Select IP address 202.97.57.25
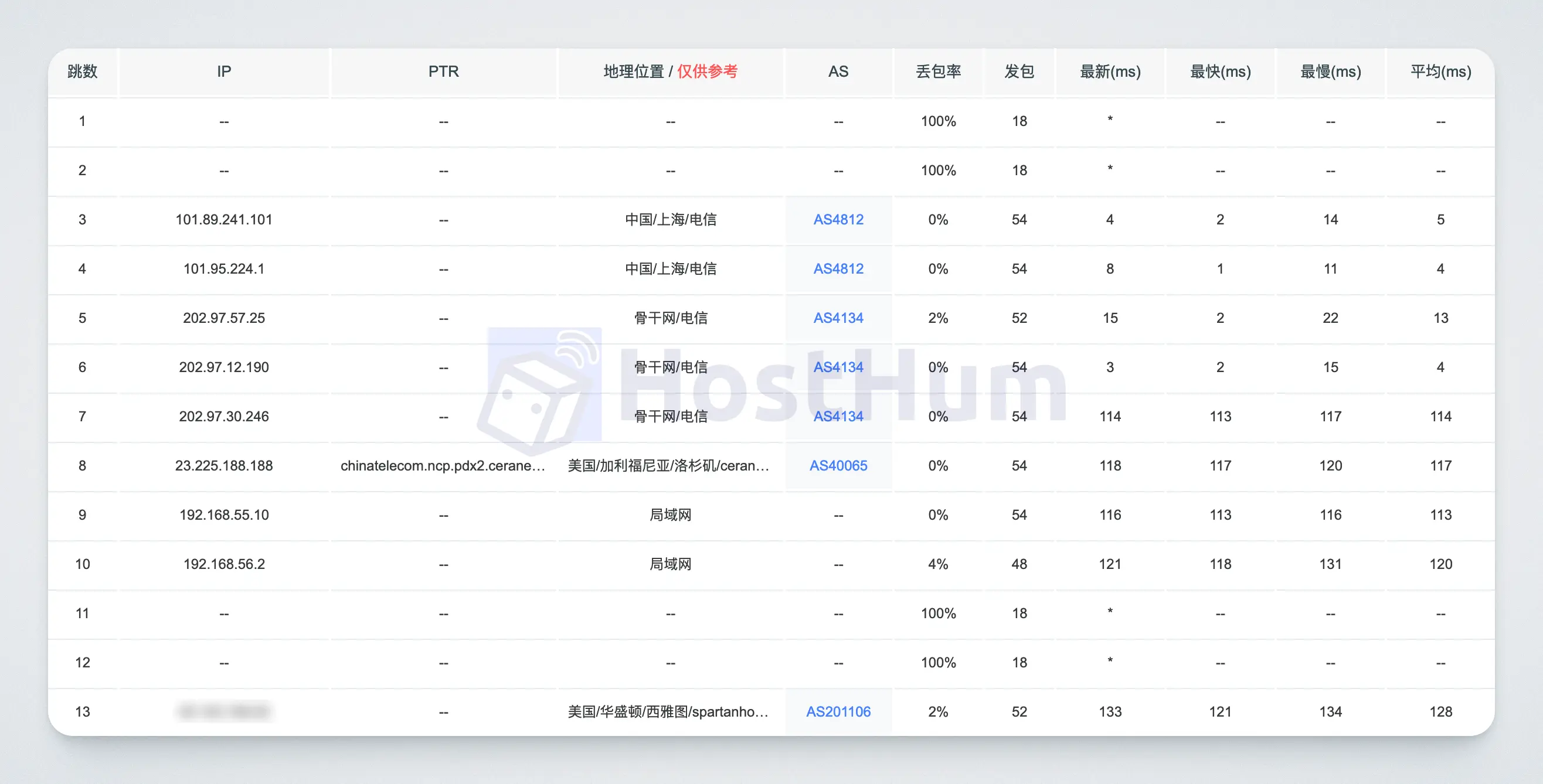This screenshot has width=1543, height=784. point(224,318)
